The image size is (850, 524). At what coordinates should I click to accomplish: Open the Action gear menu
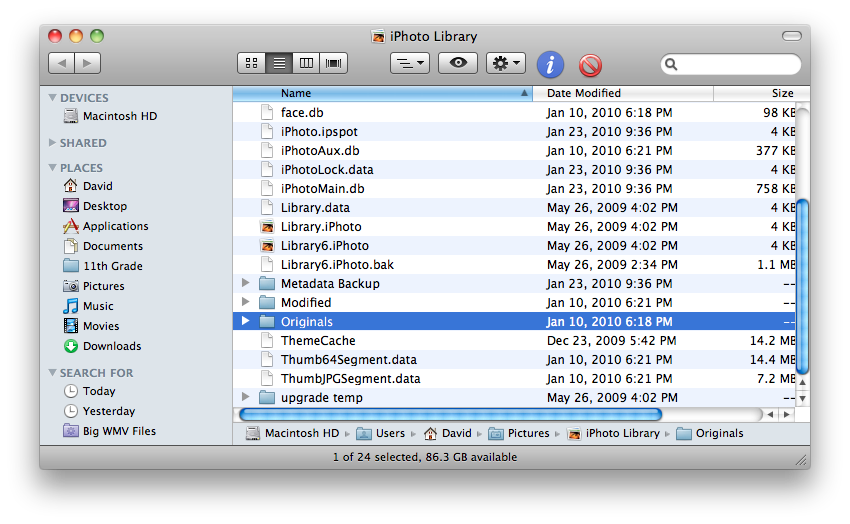click(506, 63)
